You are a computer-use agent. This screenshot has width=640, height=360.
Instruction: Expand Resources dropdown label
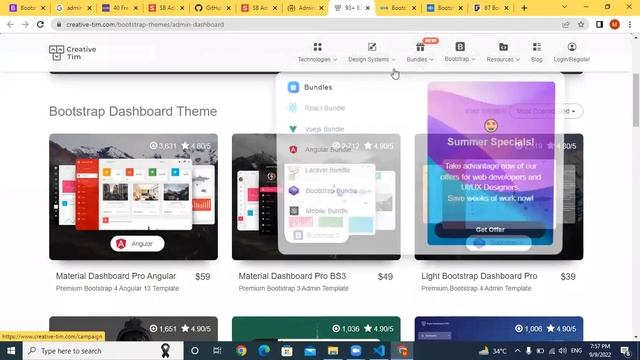click(x=503, y=60)
